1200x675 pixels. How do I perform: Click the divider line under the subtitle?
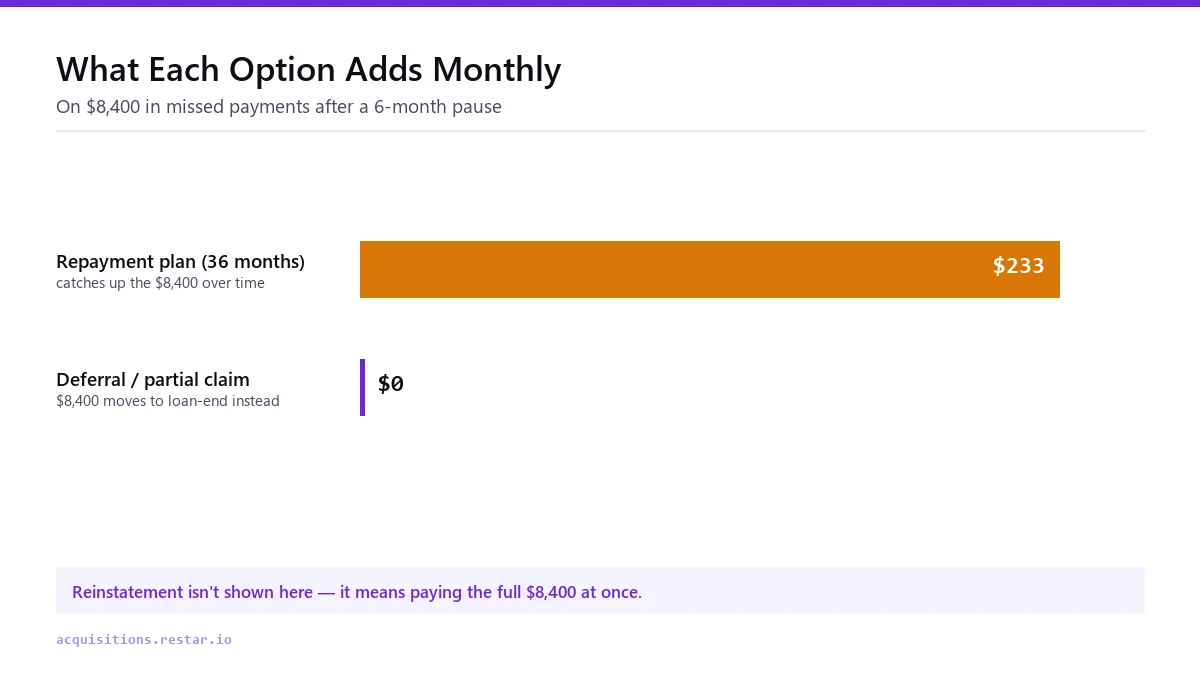pos(600,130)
